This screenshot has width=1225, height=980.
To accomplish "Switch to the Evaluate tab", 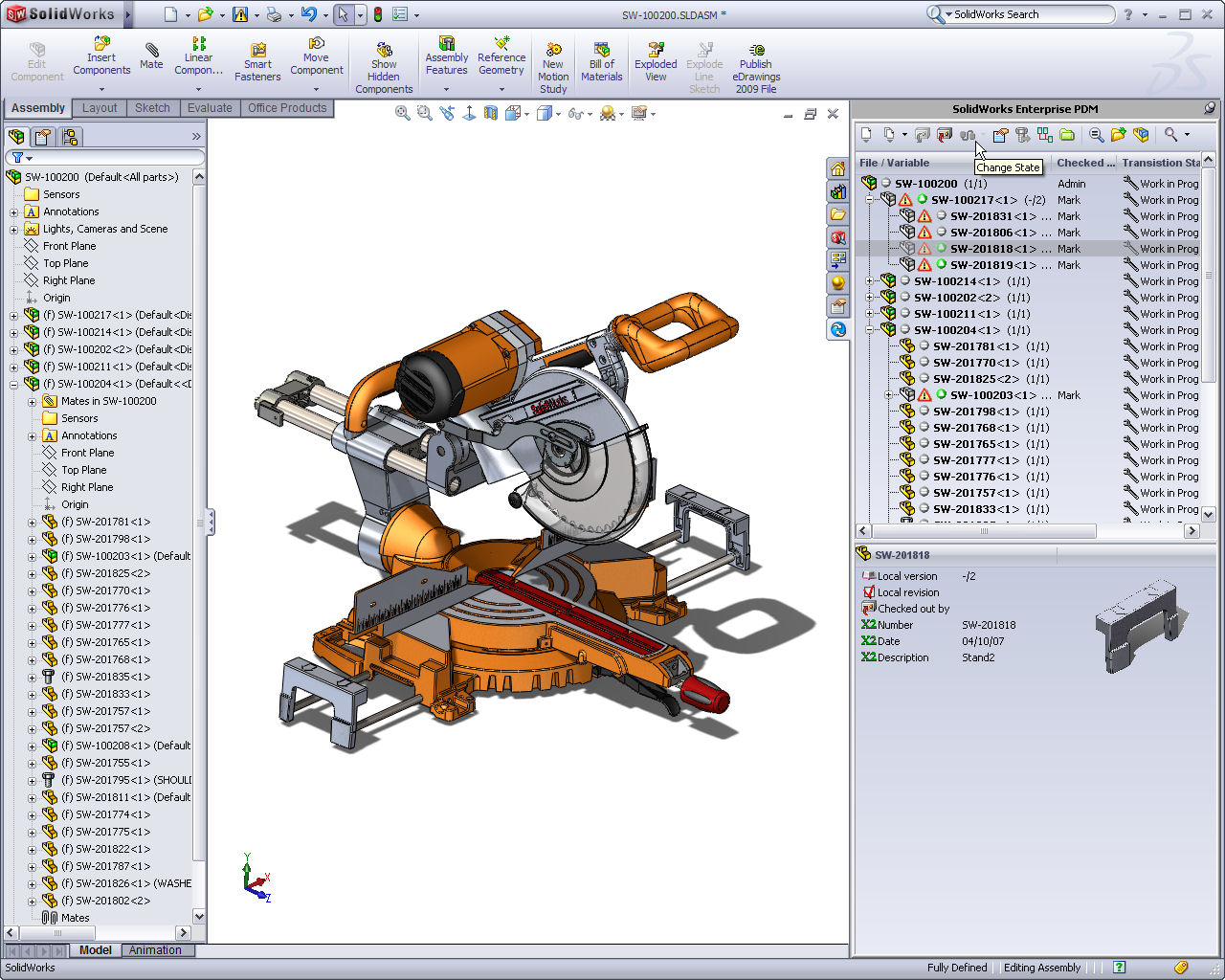I will point(210,108).
